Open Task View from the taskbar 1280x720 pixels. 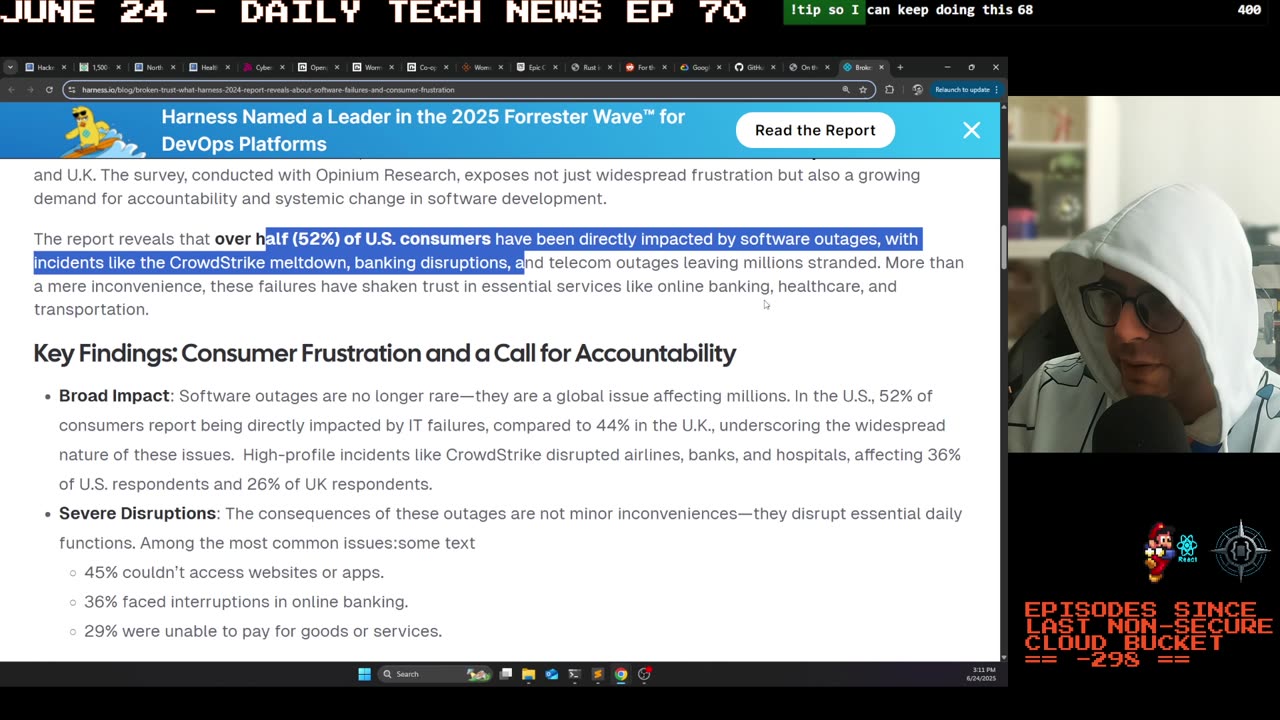(x=507, y=674)
